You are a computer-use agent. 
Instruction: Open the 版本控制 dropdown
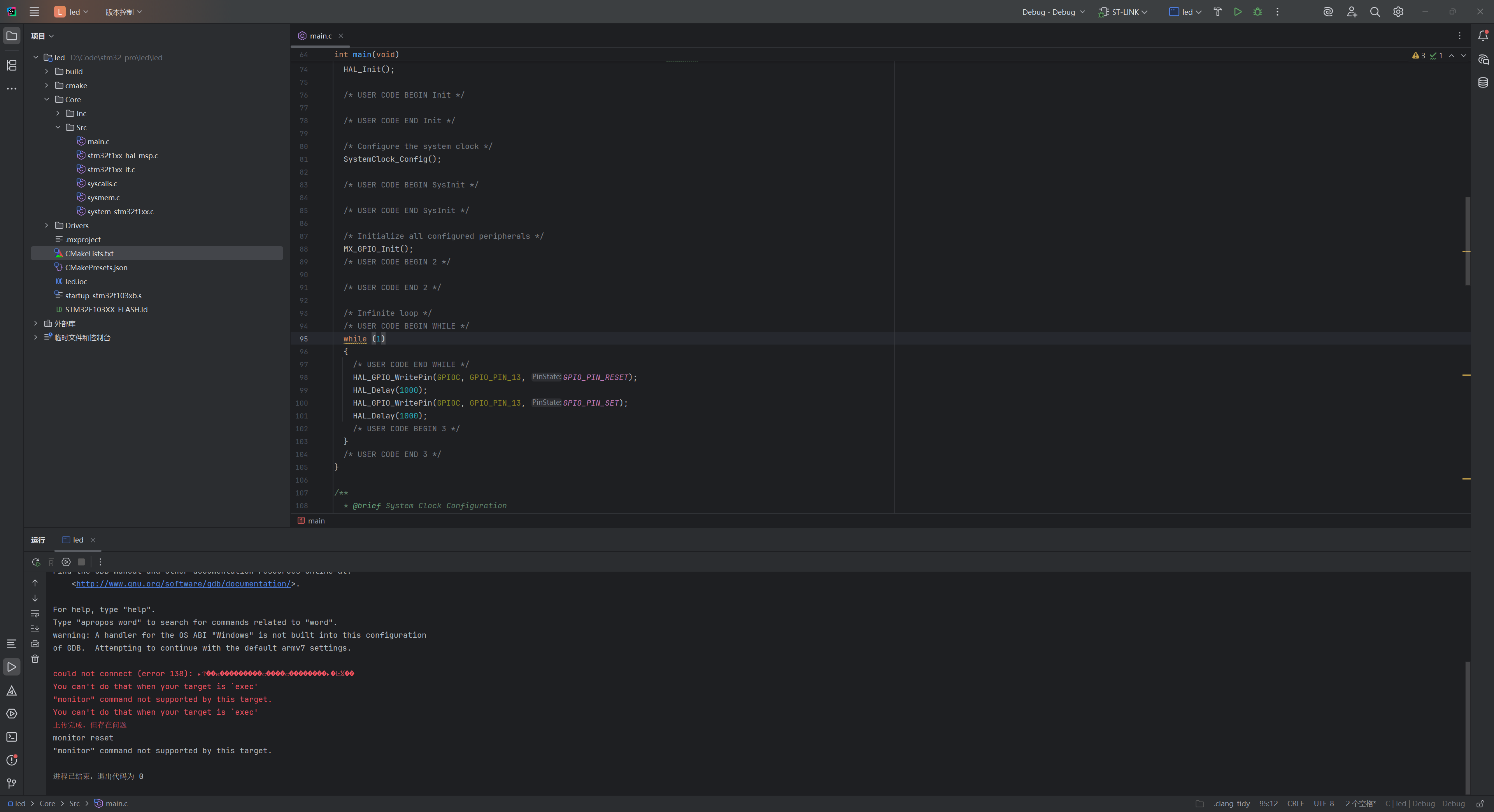(x=124, y=12)
